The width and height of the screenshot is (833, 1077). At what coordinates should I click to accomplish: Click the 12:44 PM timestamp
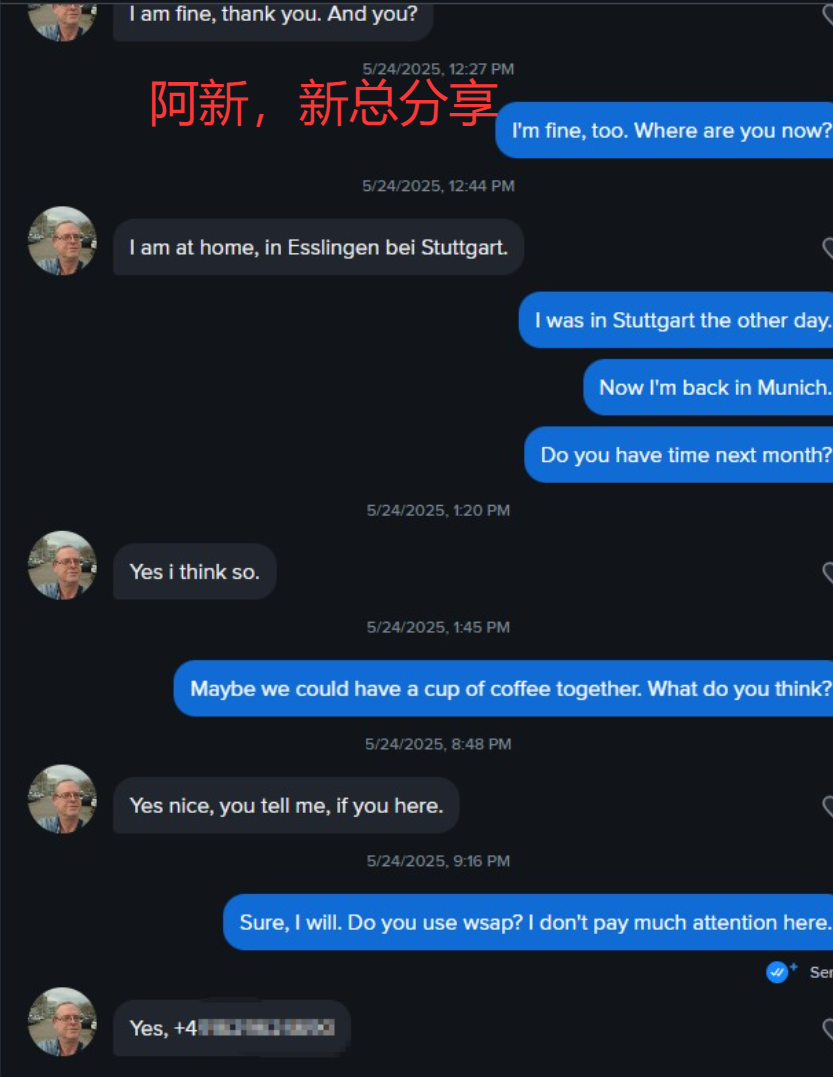[438, 186]
